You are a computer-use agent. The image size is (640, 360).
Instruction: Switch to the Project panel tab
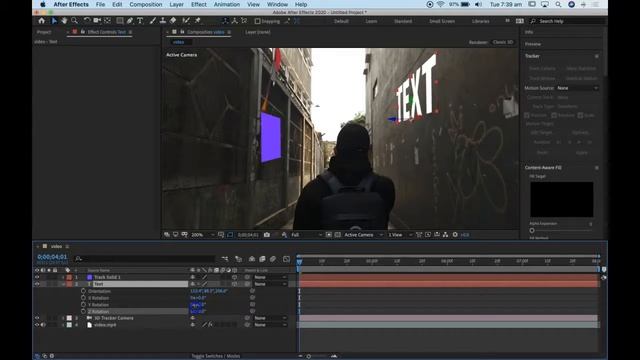click(44, 32)
